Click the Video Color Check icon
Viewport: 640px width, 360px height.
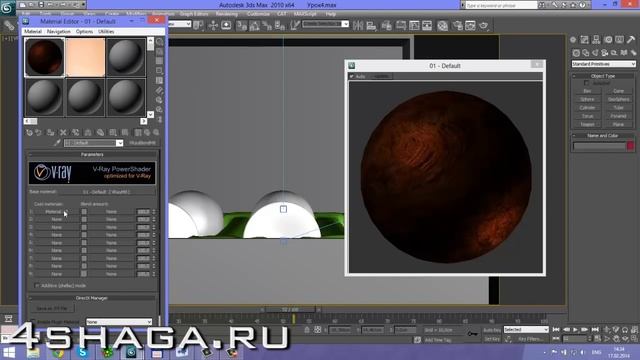(x=160, y=81)
